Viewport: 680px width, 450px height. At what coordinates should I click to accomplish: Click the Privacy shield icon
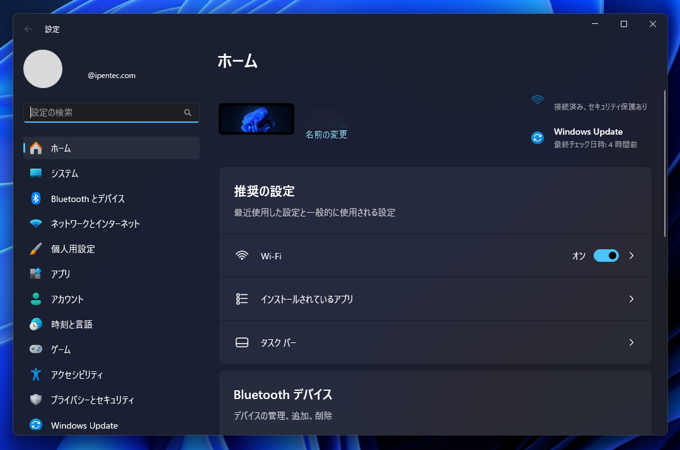tap(36, 399)
